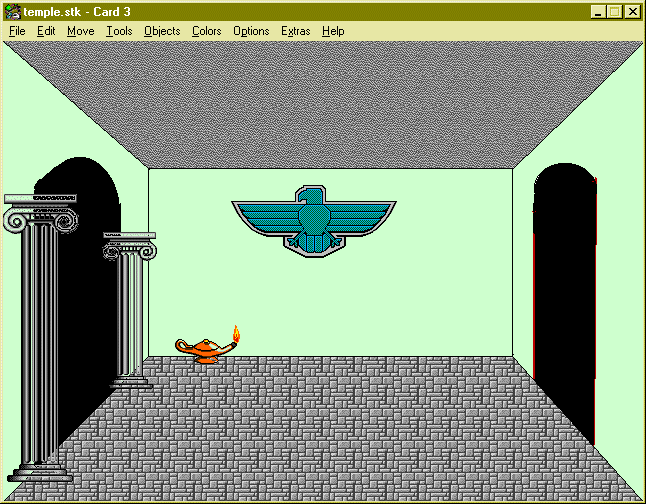
Task: Click the tall front Ionic column
Action: tap(40, 338)
